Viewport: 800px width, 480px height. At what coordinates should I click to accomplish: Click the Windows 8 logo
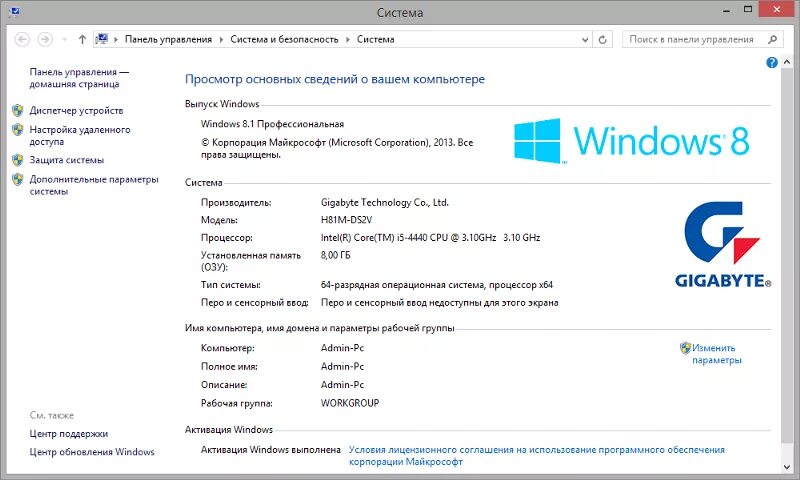tap(632, 140)
